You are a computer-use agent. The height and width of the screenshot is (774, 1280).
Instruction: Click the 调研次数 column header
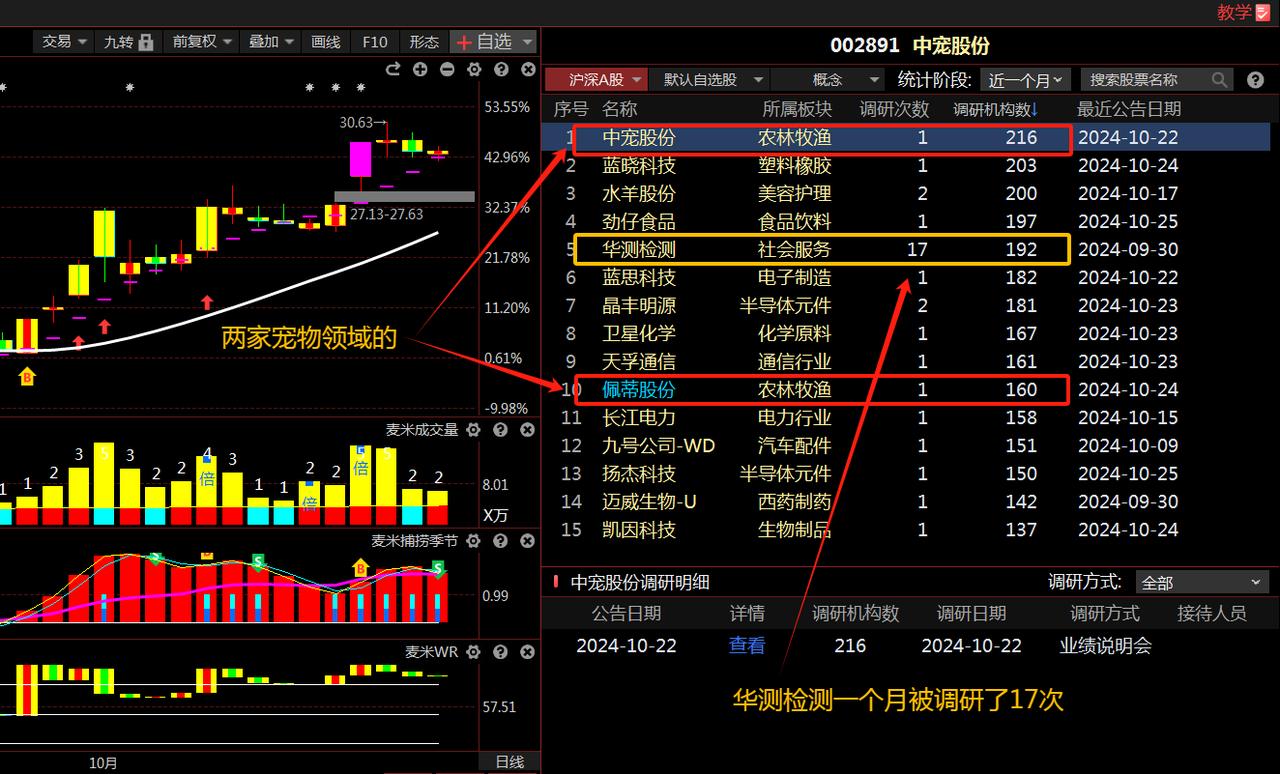coord(895,108)
